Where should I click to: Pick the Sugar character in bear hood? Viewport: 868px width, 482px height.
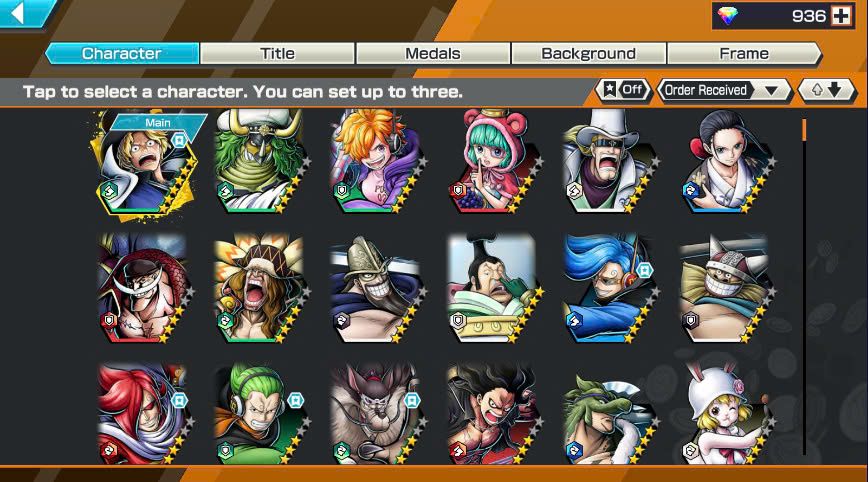click(x=494, y=161)
